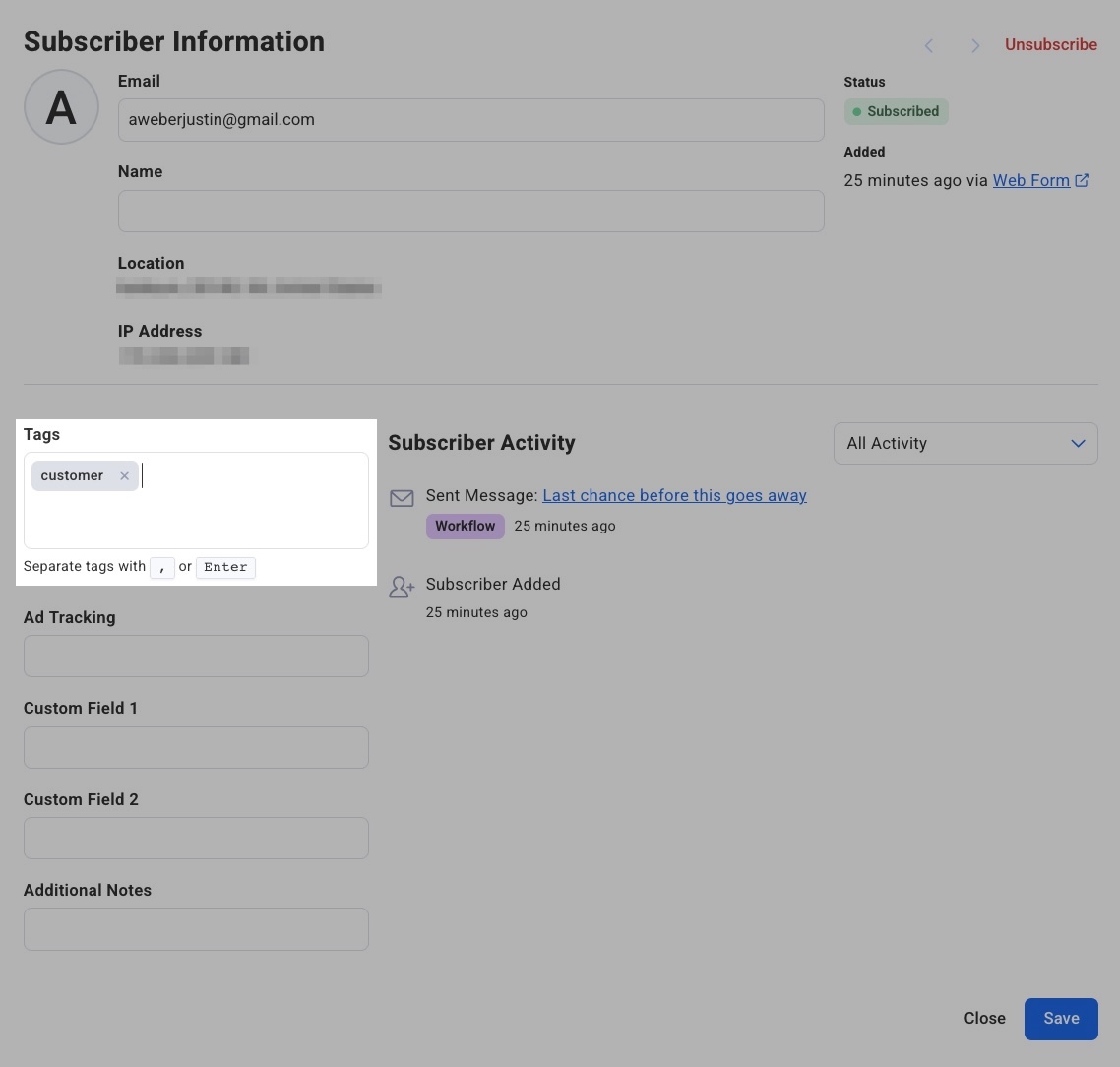Open the All Activity dropdown
Image resolution: width=1120 pixels, height=1067 pixels.
pyautogui.click(x=964, y=443)
